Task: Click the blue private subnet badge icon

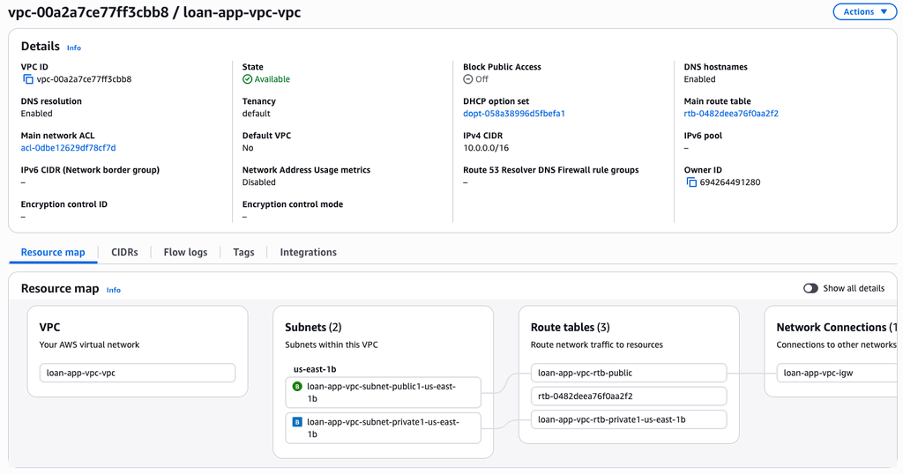Action: (x=297, y=422)
